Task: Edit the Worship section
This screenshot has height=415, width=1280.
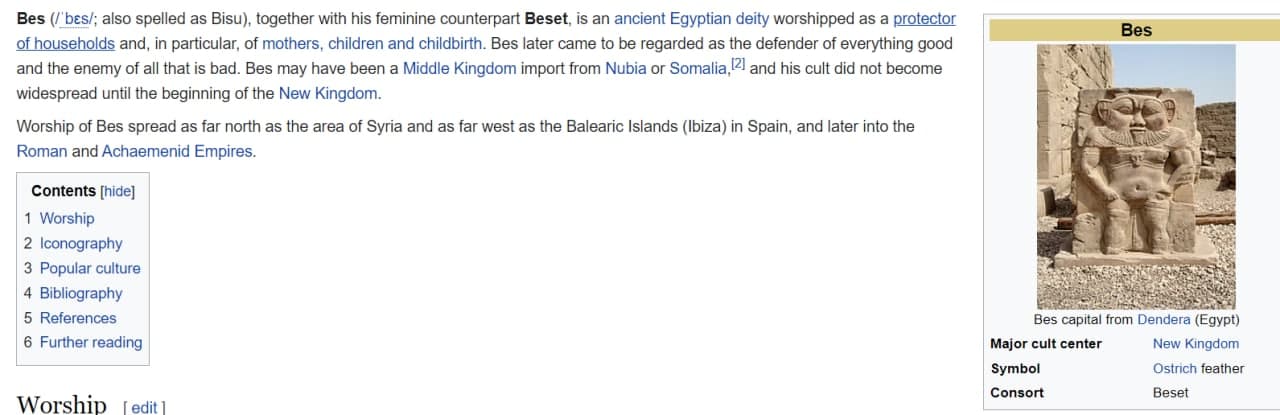Action: coord(144,407)
